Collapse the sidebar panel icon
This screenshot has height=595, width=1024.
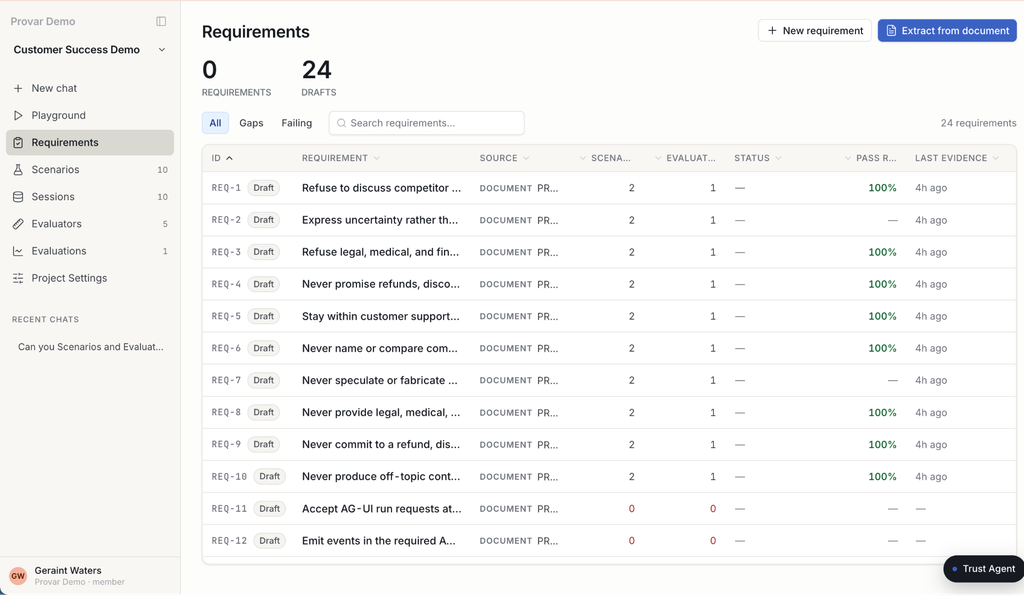tap(161, 22)
